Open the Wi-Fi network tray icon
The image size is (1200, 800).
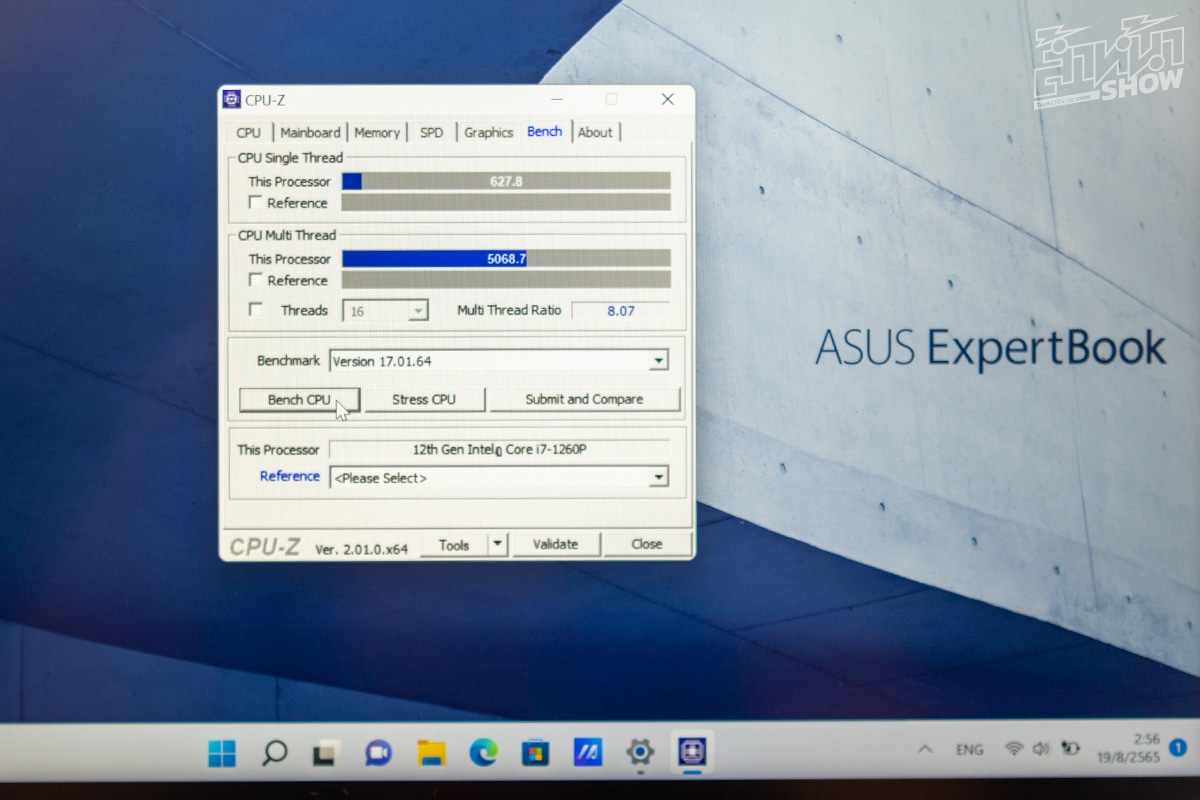pyautogui.click(x=1014, y=749)
